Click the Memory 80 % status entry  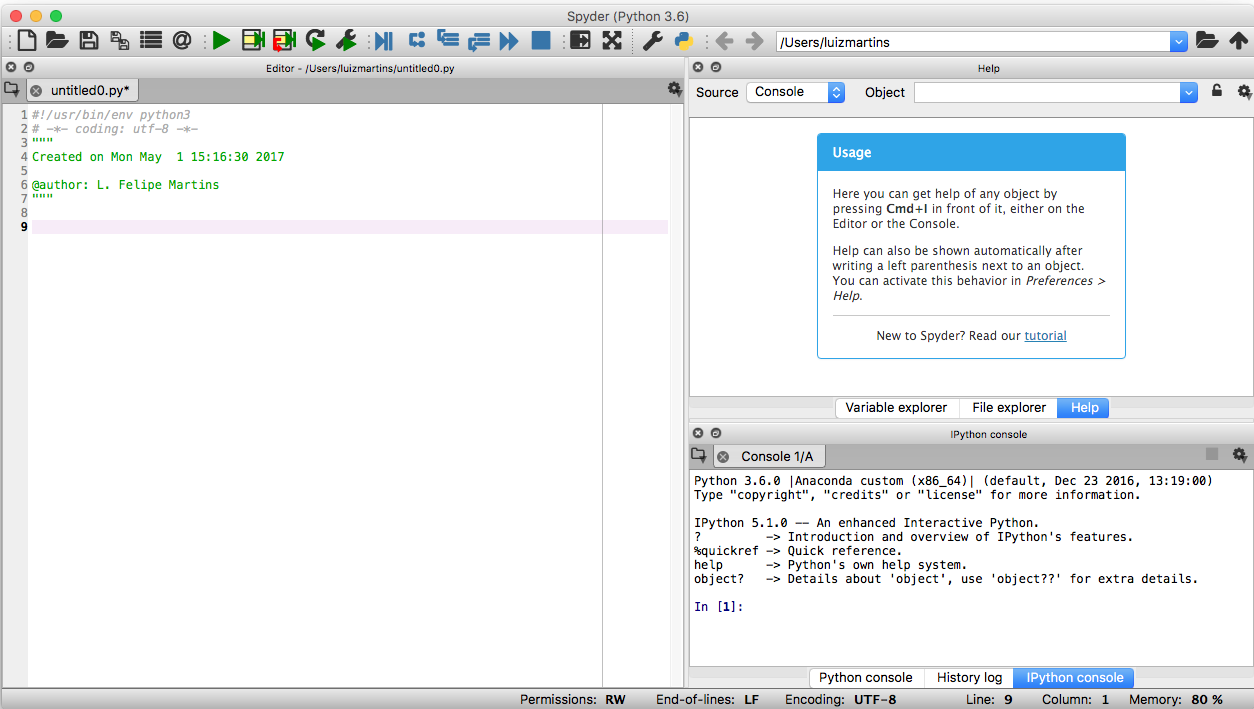pos(1176,700)
